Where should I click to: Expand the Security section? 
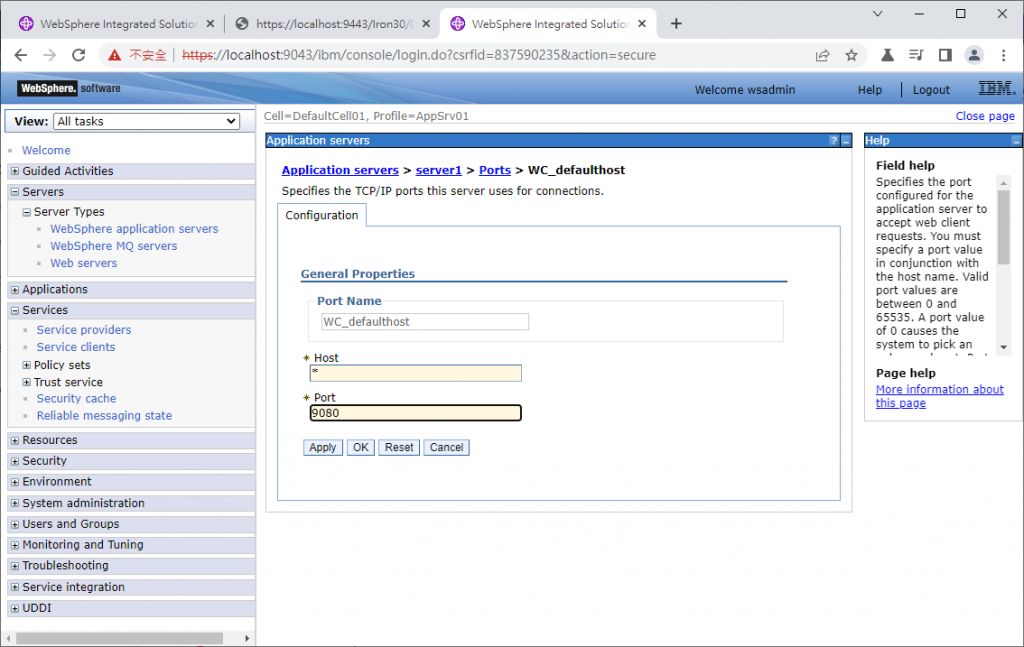15,461
